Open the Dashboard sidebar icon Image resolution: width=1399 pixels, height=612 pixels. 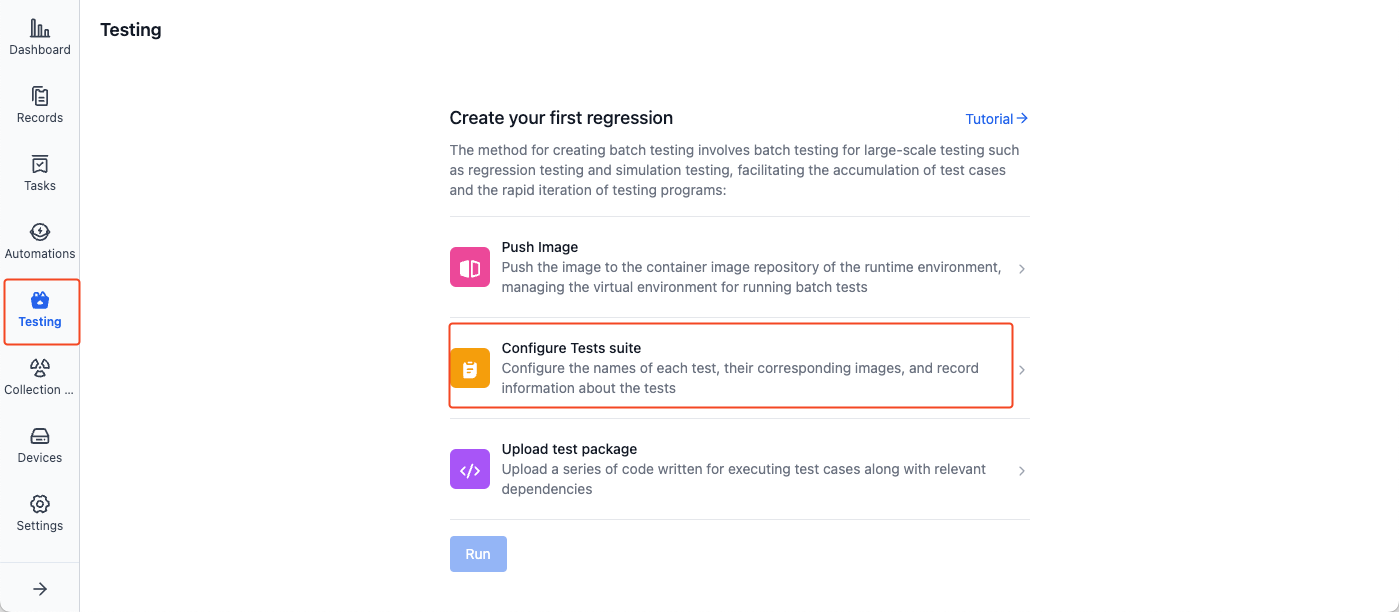(40, 29)
